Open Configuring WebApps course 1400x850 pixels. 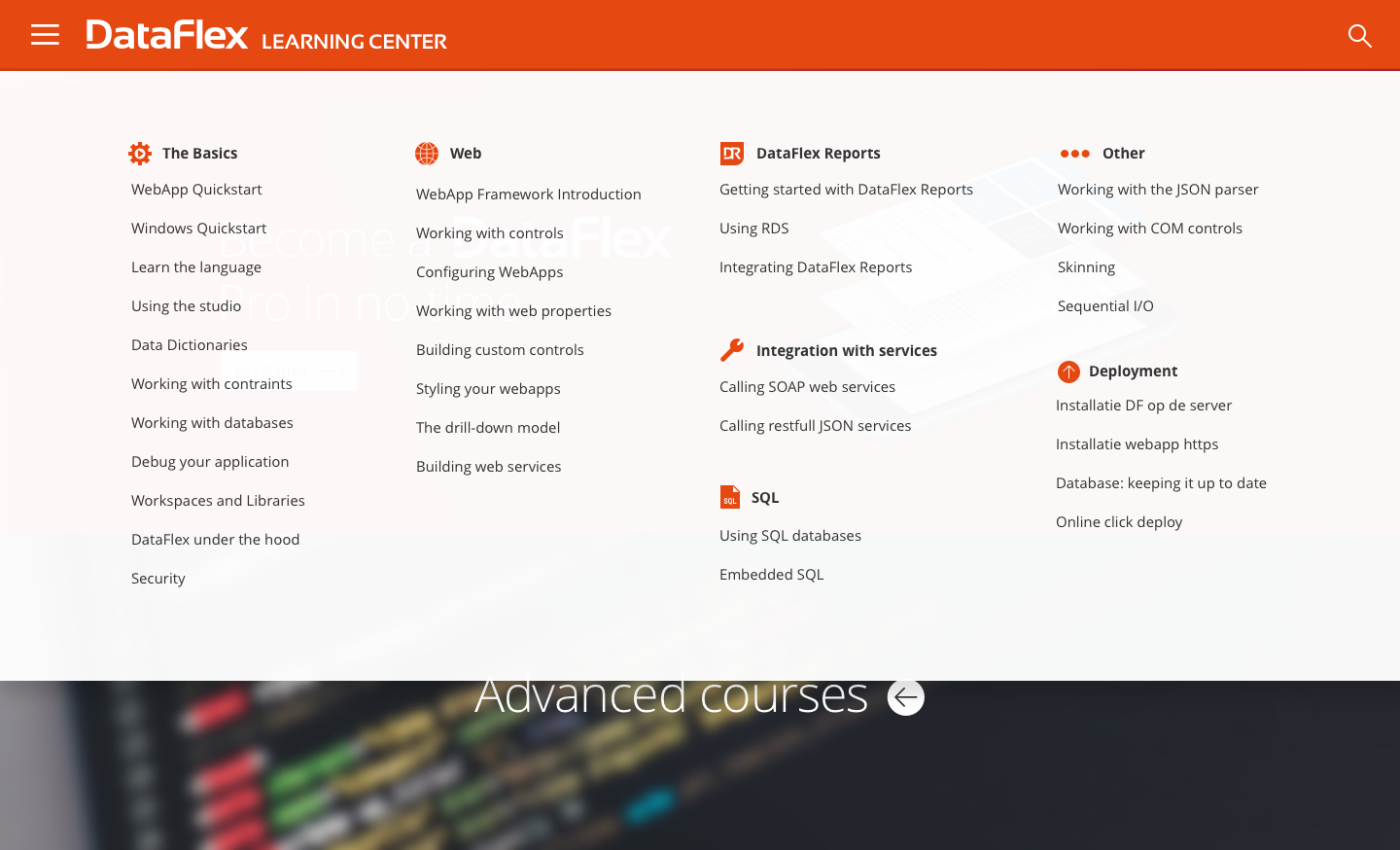click(x=490, y=272)
